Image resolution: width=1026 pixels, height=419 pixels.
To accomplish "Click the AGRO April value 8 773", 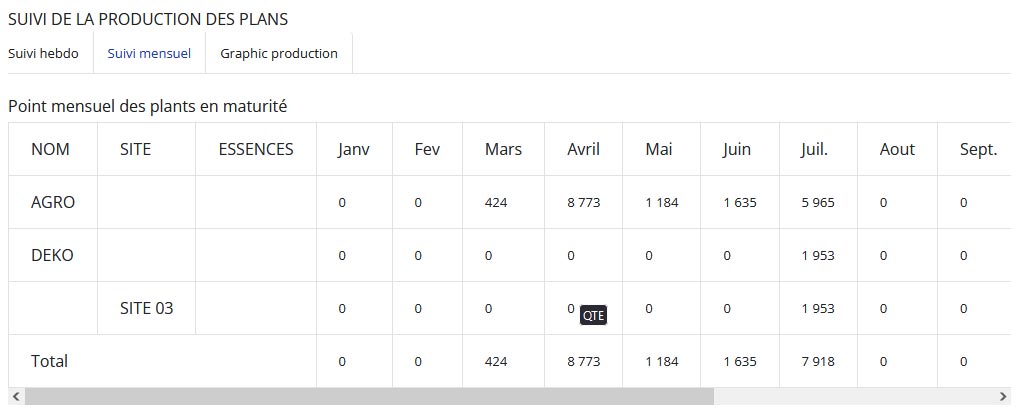I will click(584, 202).
